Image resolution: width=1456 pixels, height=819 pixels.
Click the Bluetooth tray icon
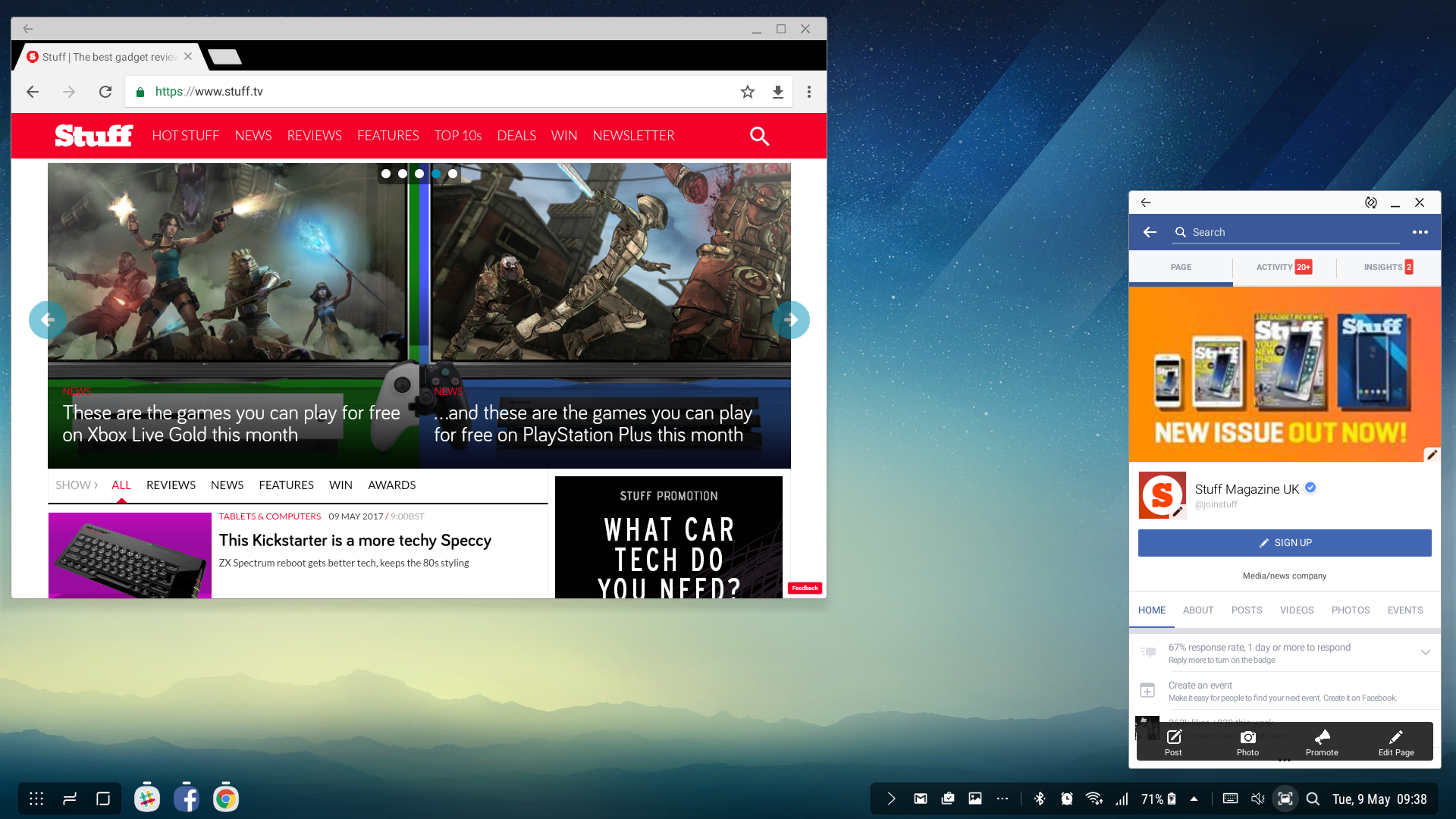[1040, 799]
